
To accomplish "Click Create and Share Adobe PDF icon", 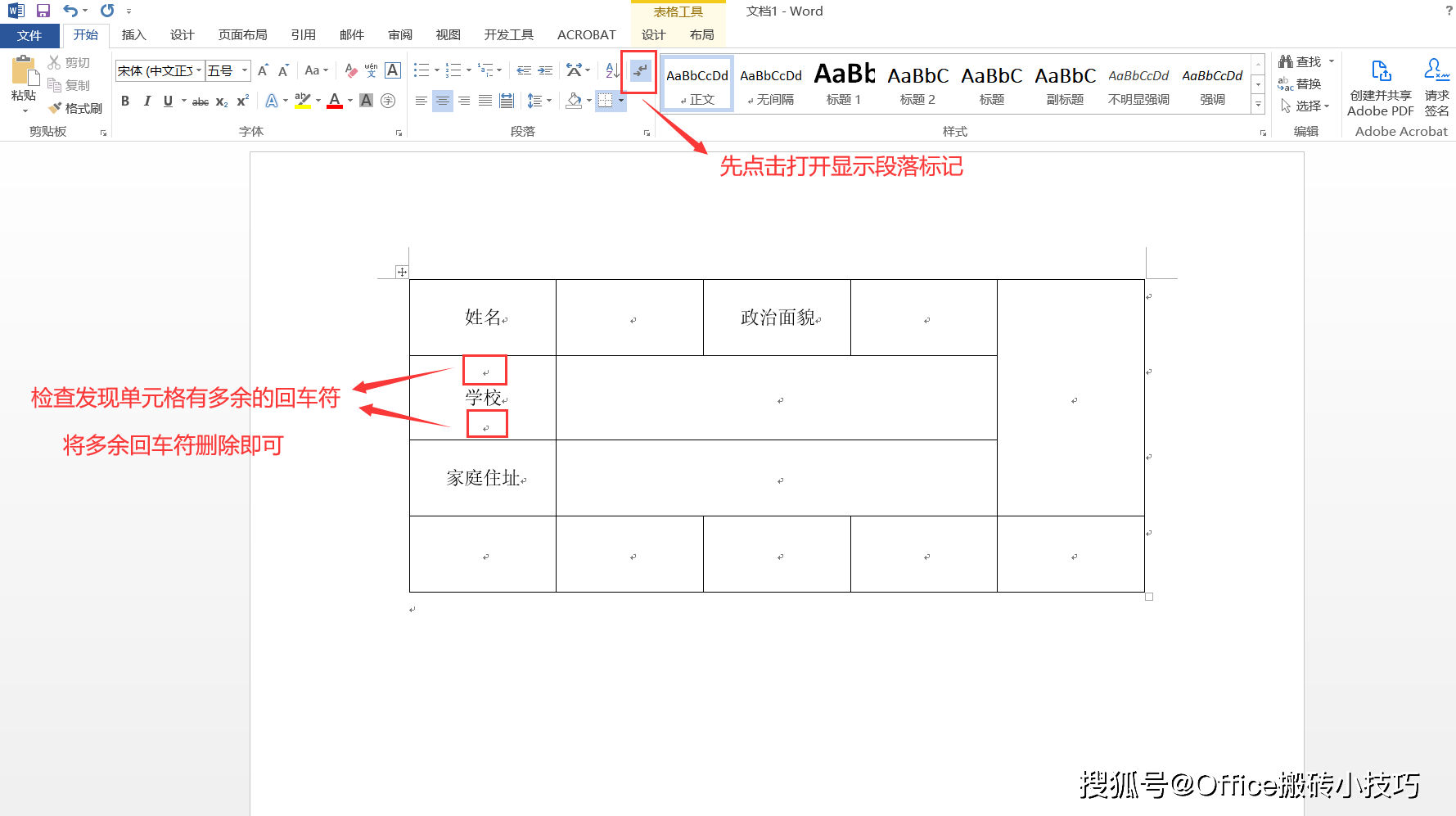I will pos(1381,88).
